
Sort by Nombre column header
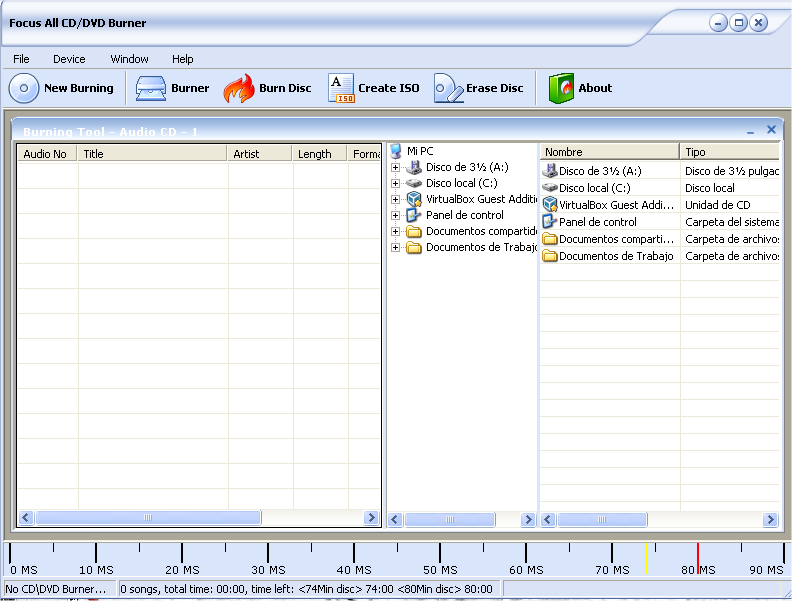point(610,152)
